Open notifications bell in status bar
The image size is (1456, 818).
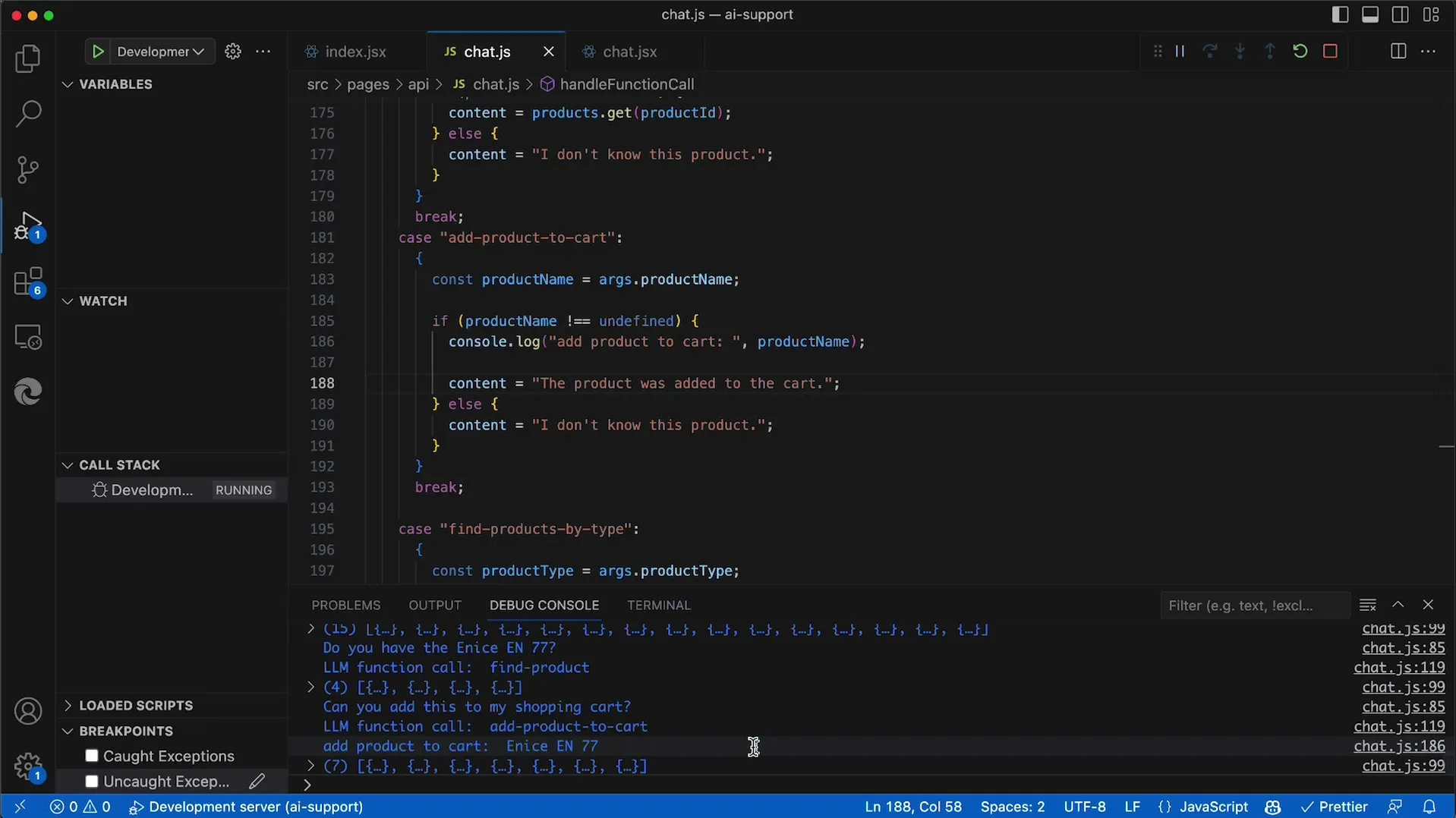pyautogui.click(x=1429, y=807)
